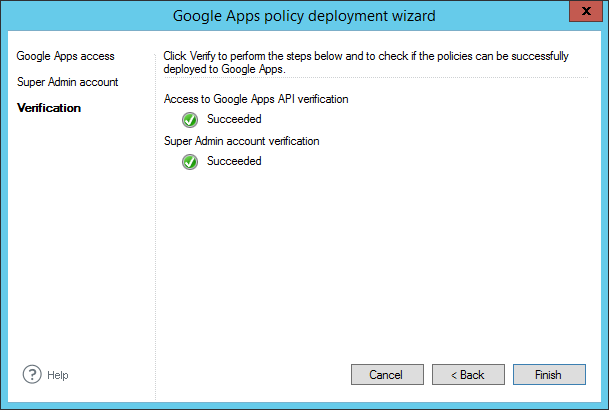Click the wizard title bar text
This screenshot has height=410, width=609.
pos(304,16)
